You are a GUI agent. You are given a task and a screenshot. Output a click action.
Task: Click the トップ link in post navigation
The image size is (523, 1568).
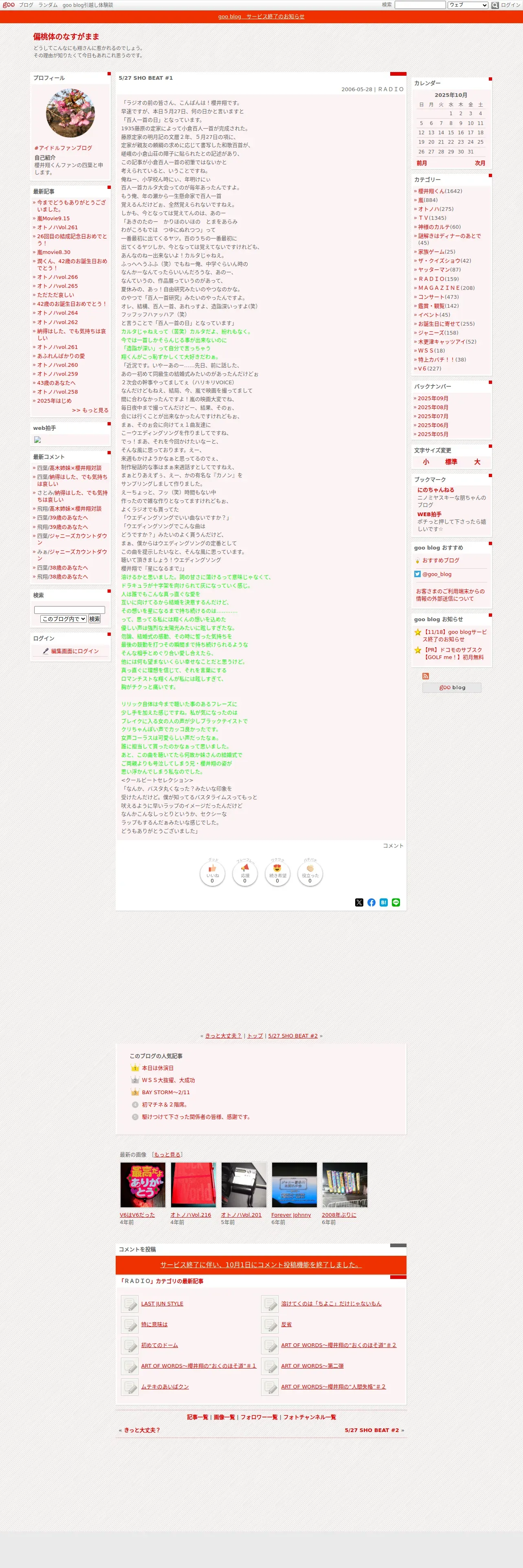pyautogui.click(x=255, y=1036)
